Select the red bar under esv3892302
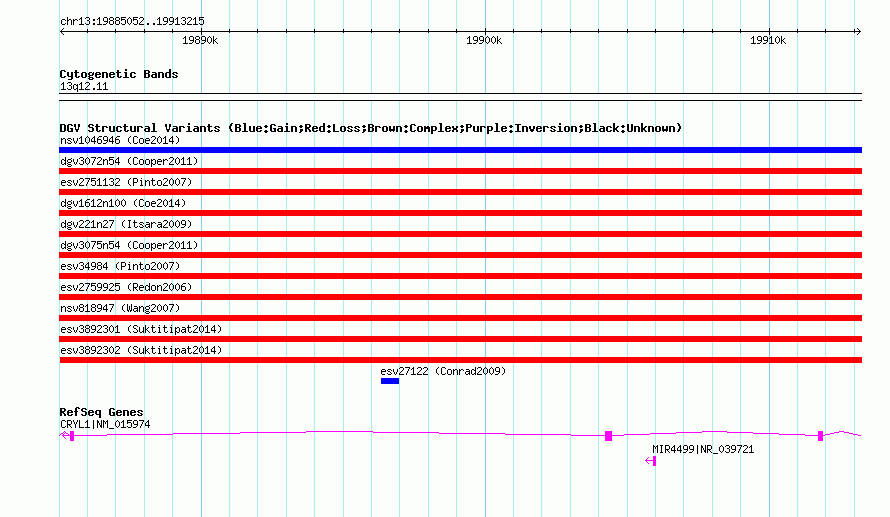Screen dimensions: 890x517 [460, 360]
